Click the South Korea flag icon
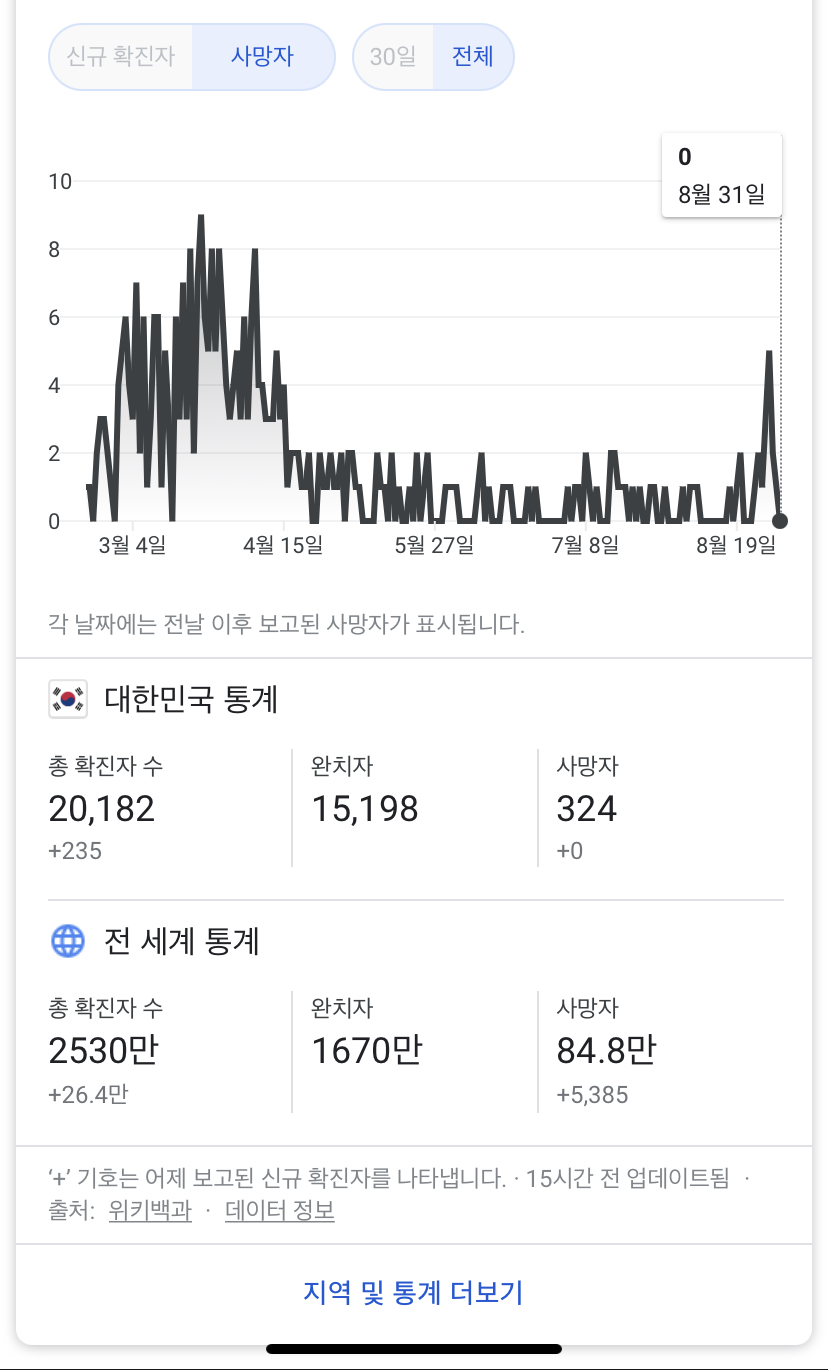The height and width of the screenshot is (1370, 828). (x=68, y=699)
